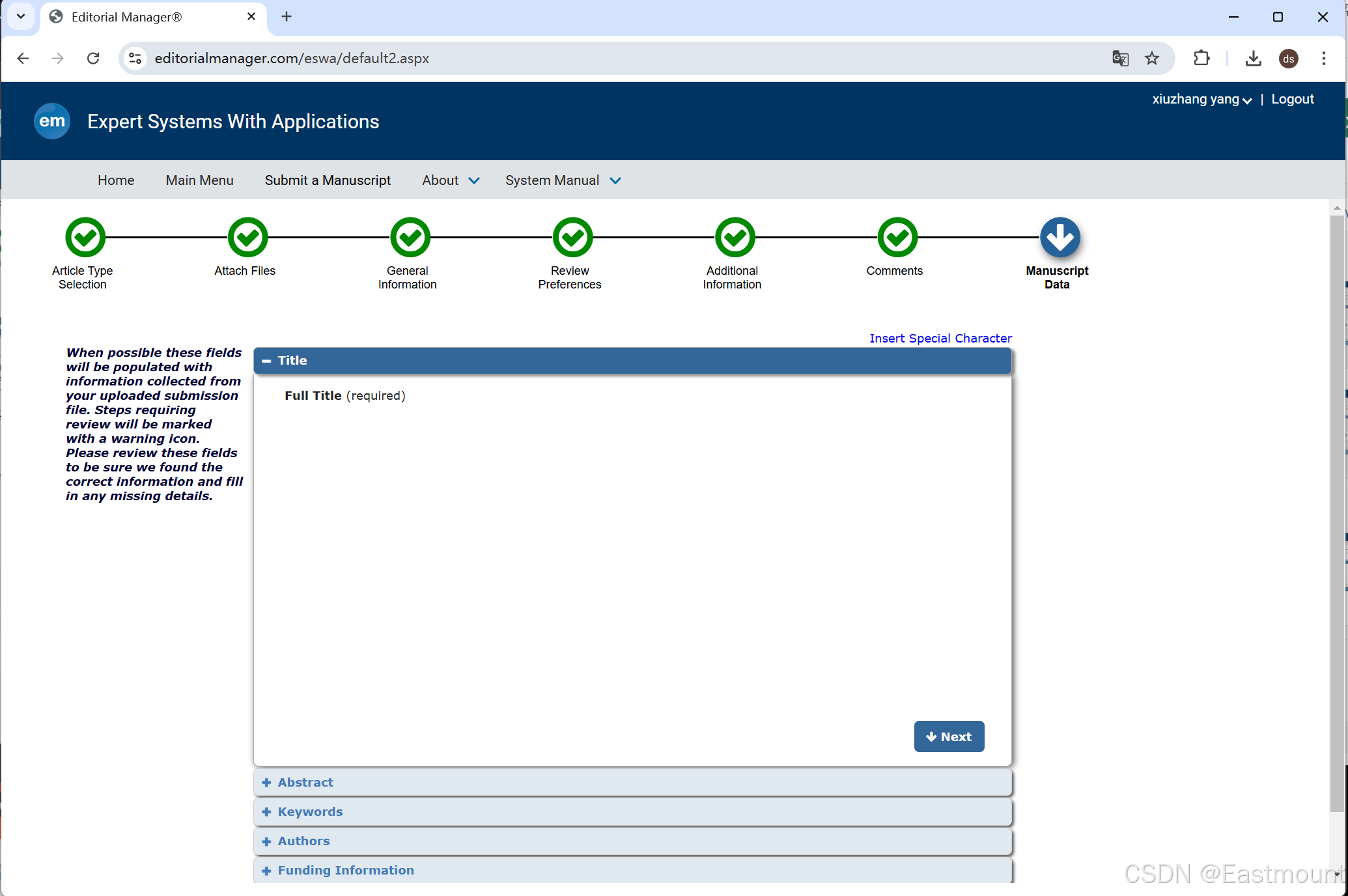Image resolution: width=1348 pixels, height=896 pixels.
Task: Open the Main Menu tab
Action: click(199, 180)
